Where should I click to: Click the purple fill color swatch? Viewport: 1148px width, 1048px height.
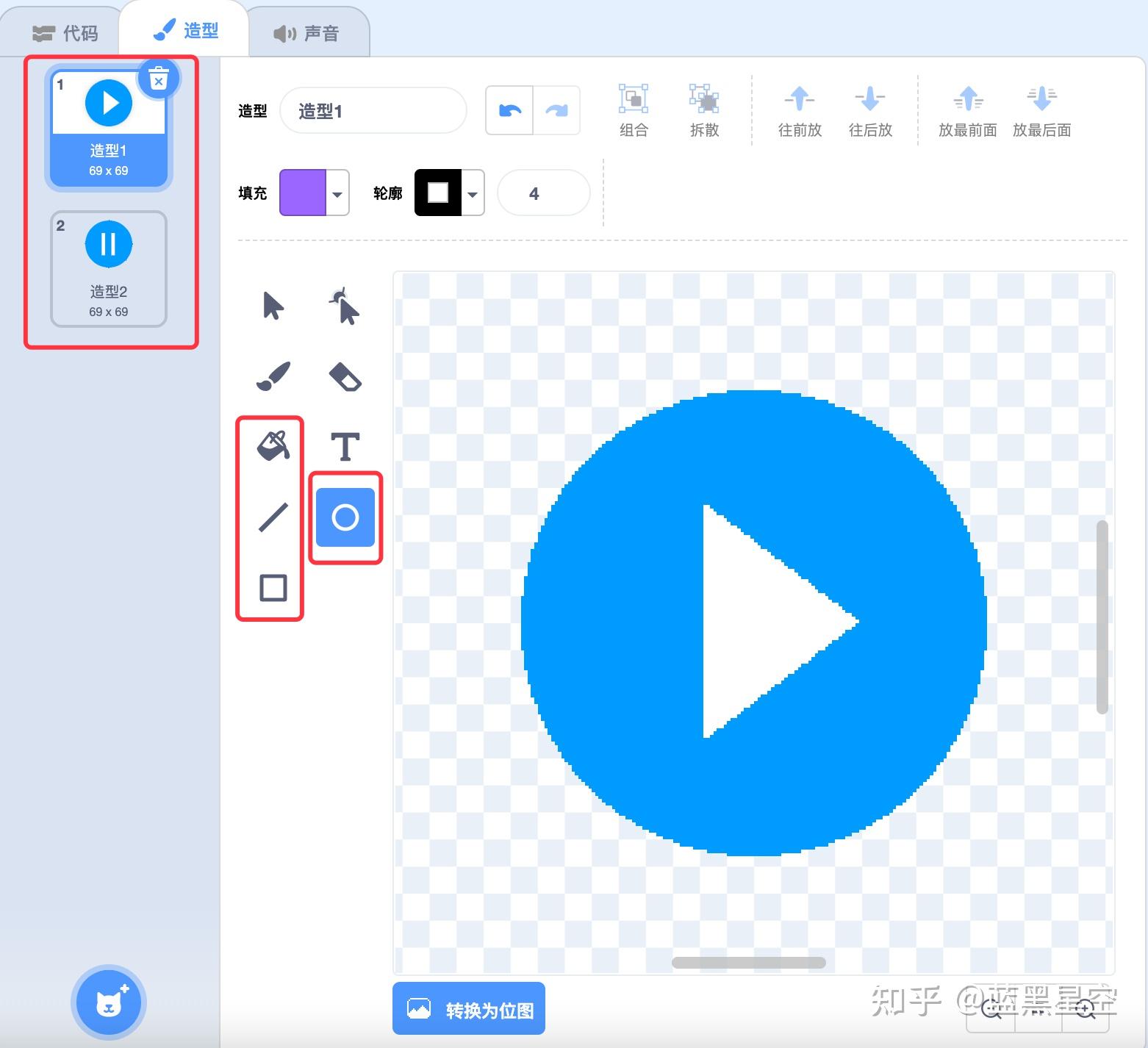304,193
